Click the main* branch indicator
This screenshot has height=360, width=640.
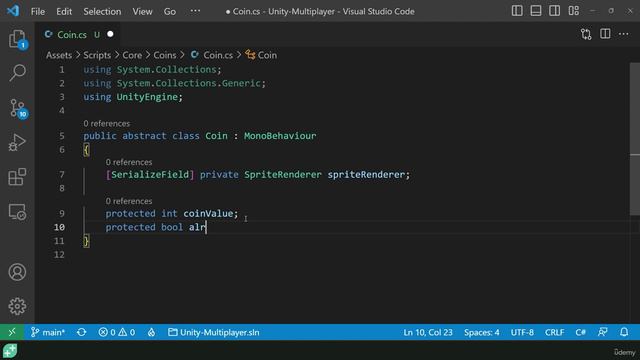[x=48, y=332]
